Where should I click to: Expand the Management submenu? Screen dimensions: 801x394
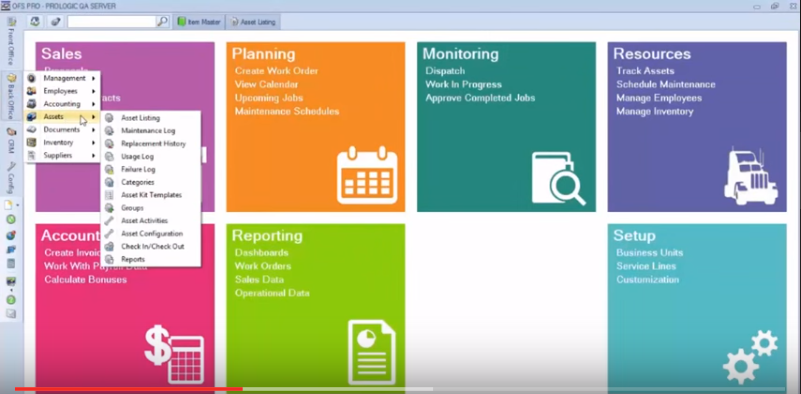pyautogui.click(x=62, y=78)
